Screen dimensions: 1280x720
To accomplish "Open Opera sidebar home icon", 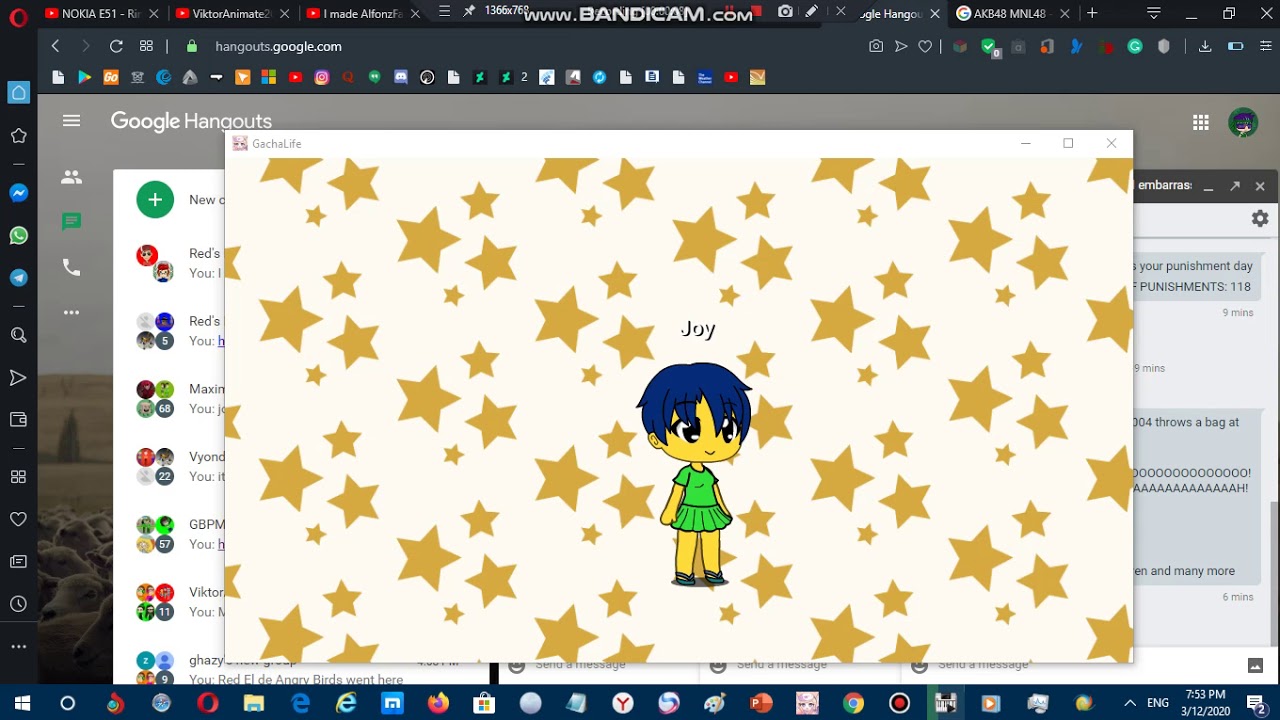I will coord(18,93).
